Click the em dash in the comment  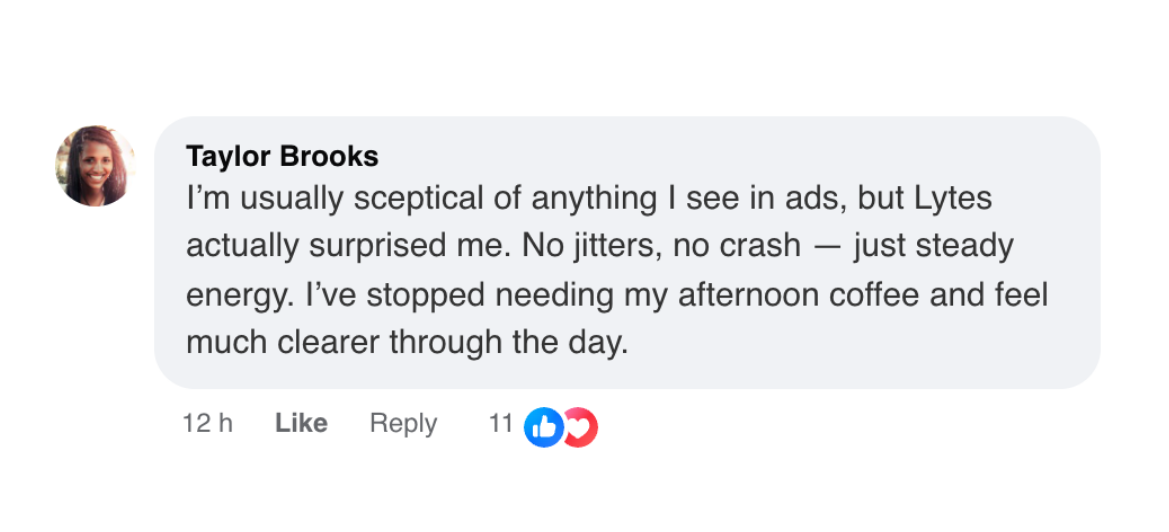tap(826, 247)
